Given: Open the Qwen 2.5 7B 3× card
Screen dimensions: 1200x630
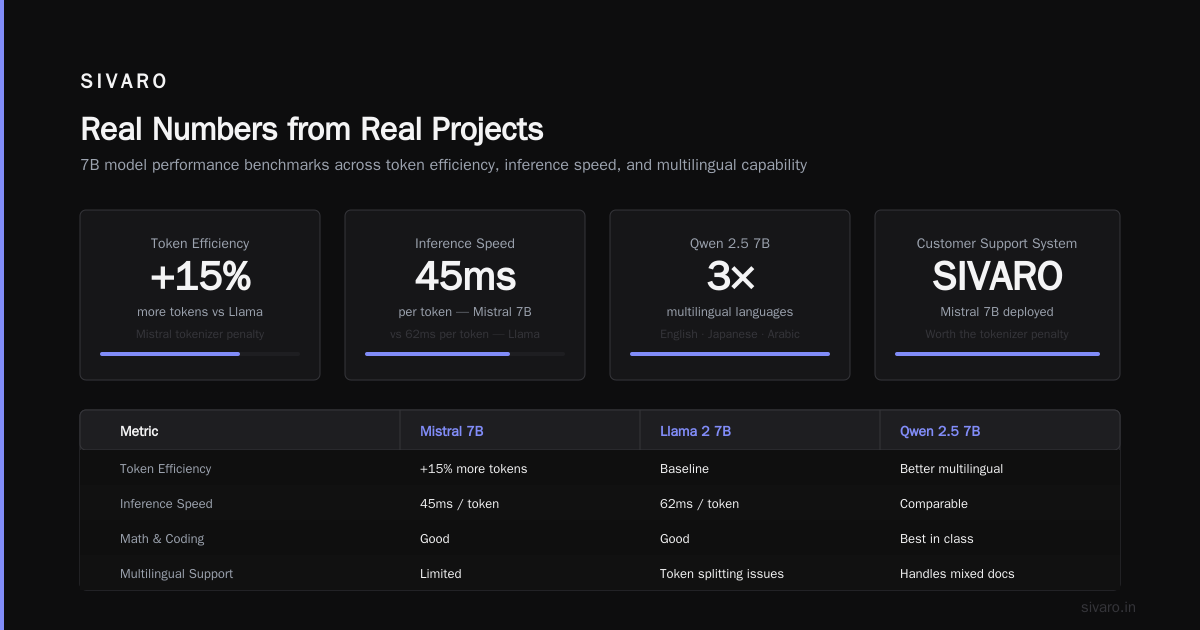Looking at the screenshot, I should pyautogui.click(x=730, y=295).
